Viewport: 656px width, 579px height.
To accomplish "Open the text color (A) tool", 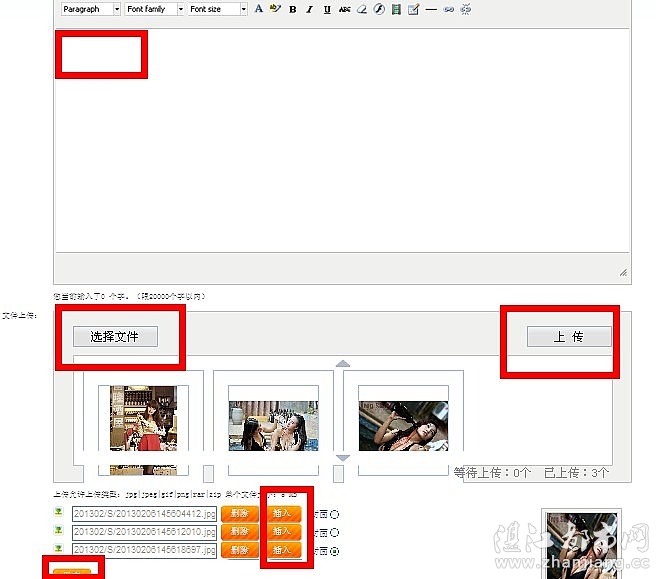I will [258, 9].
